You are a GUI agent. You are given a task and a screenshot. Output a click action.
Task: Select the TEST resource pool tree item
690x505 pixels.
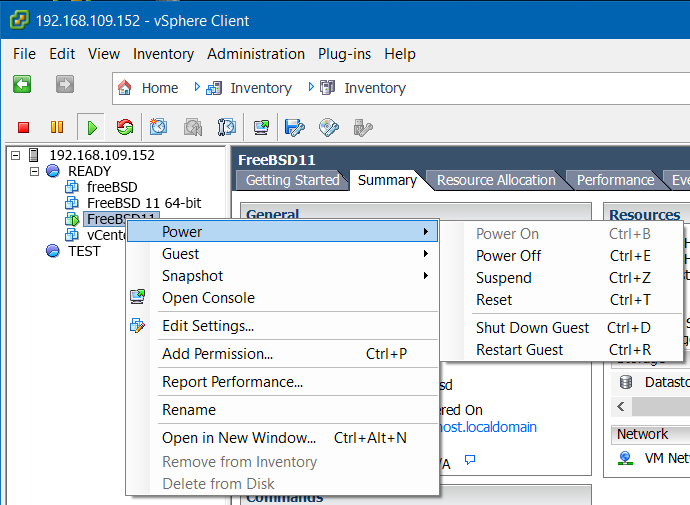[x=84, y=251]
